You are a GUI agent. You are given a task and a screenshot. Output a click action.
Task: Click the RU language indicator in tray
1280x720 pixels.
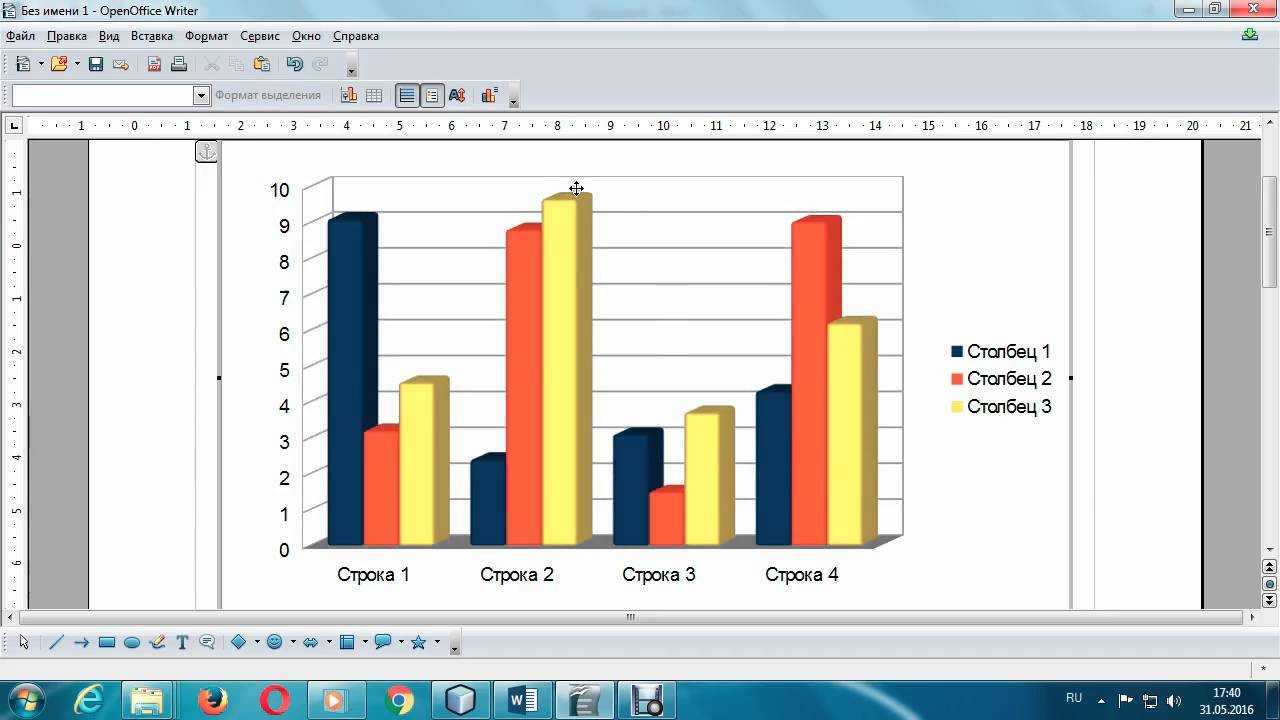click(x=1074, y=698)
